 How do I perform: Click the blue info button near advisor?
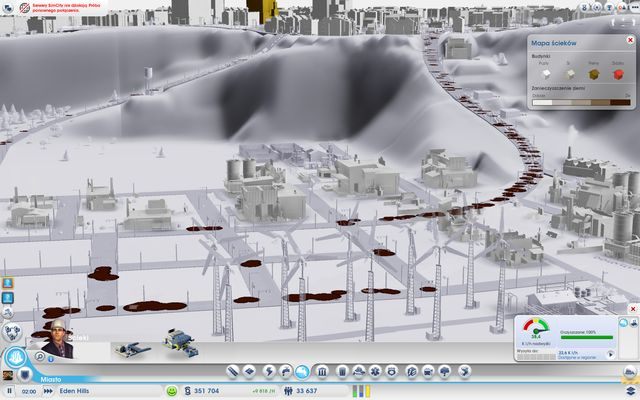[51, 359]
